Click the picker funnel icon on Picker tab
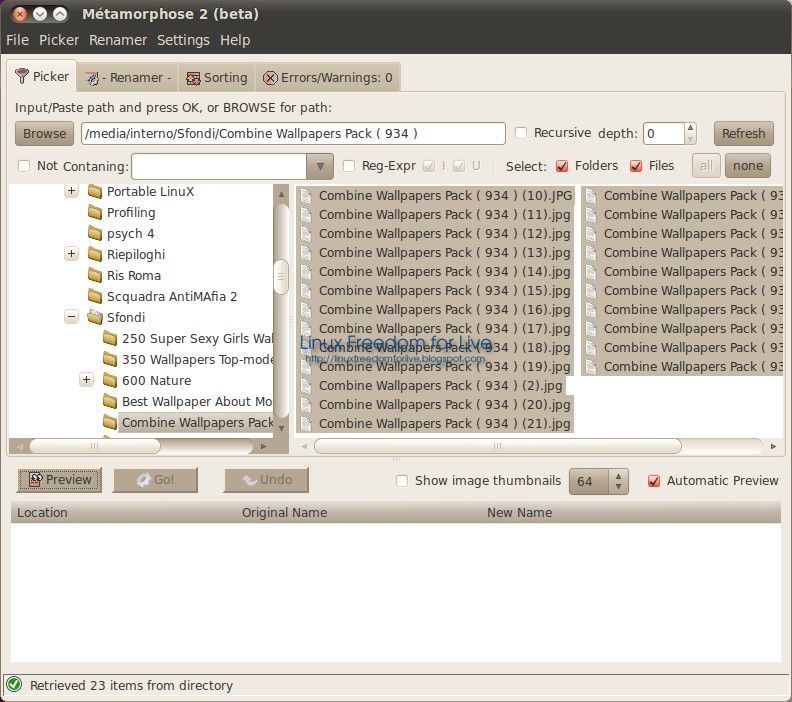 click(22, 76)
